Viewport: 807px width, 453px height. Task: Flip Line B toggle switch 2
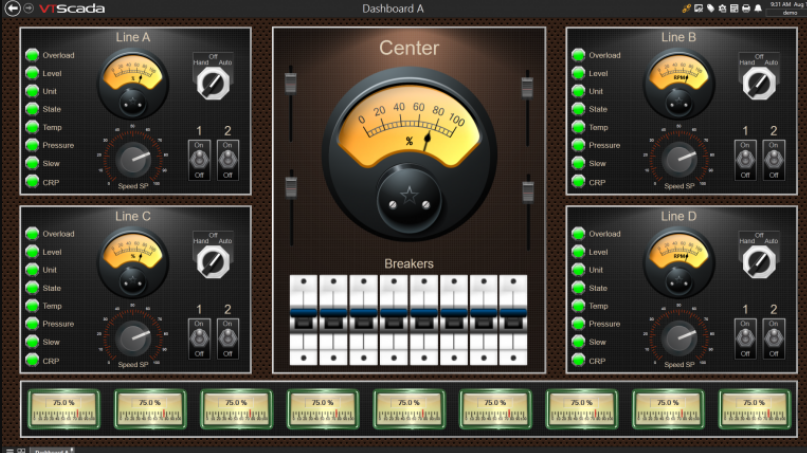tap(774, 160)
